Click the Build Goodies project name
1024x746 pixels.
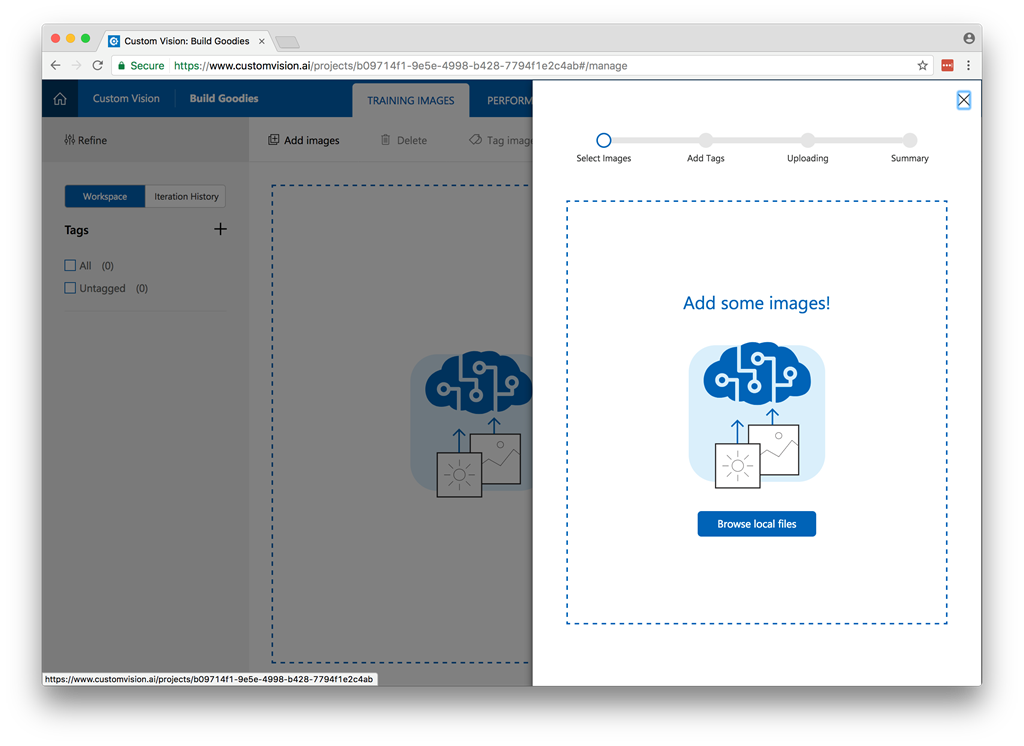pos(224,99)
